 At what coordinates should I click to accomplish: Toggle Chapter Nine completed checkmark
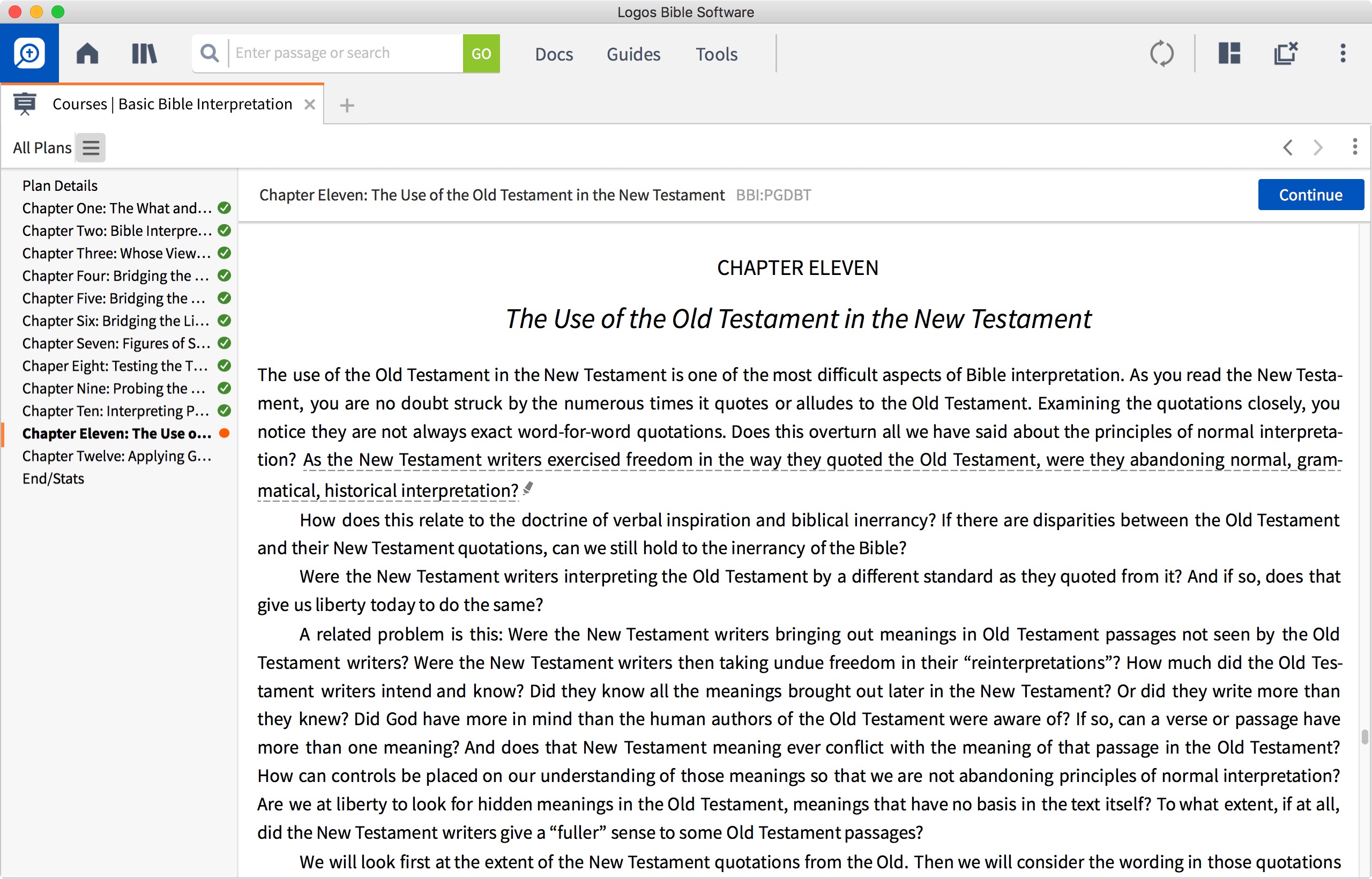coord(225,388)
